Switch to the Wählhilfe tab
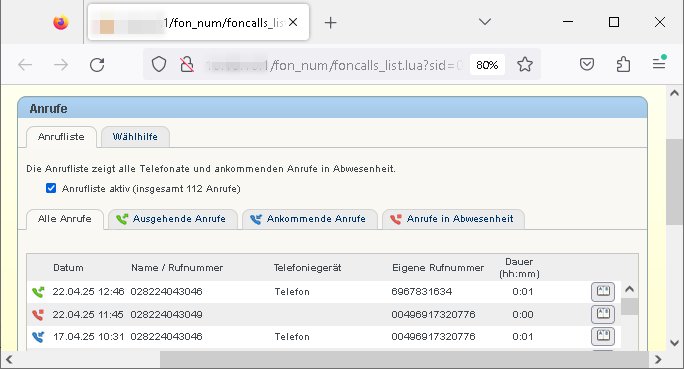Screen dimensions: 684x369 coord(135,137)
